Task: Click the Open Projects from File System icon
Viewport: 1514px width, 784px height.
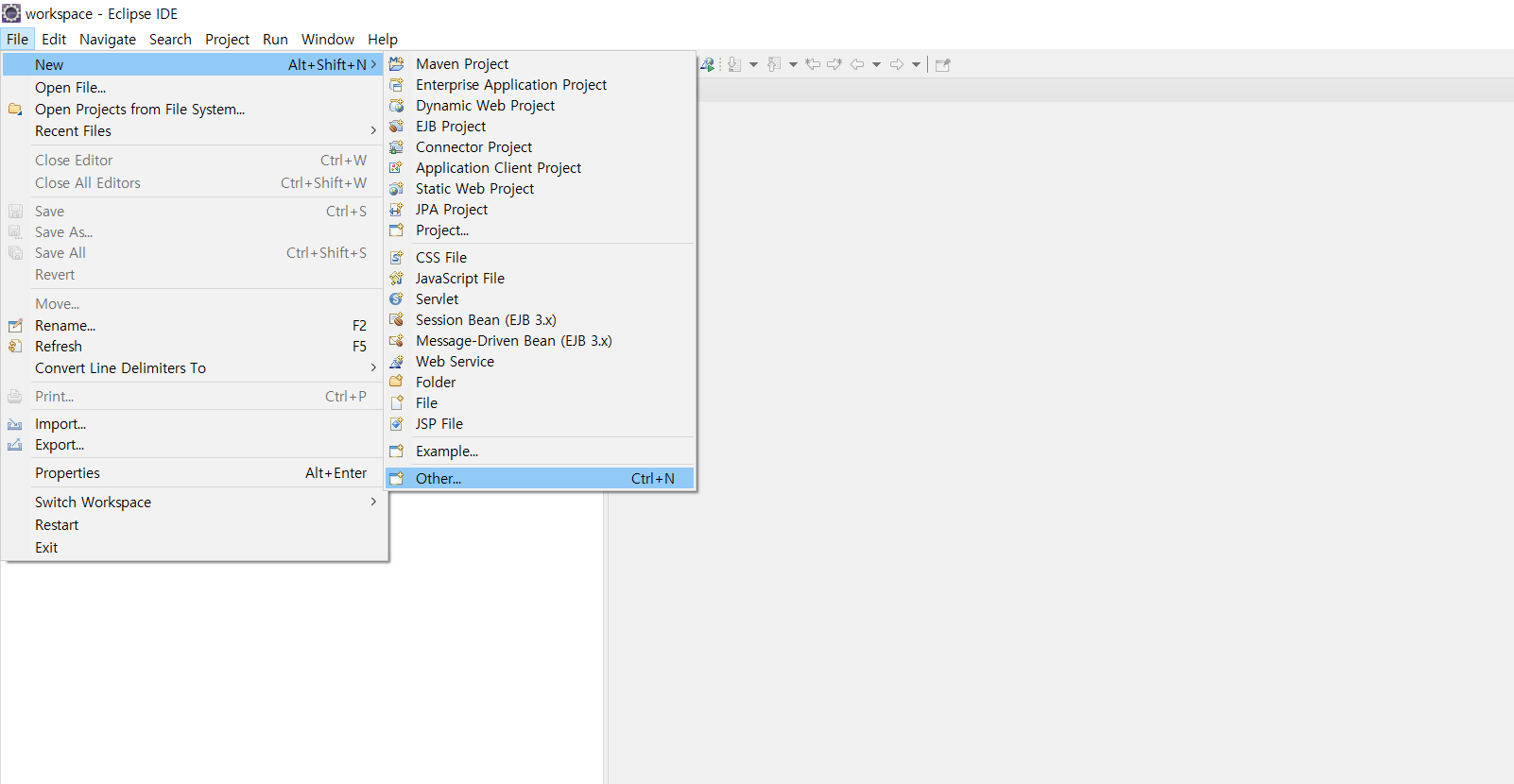Action: (15, 110)
